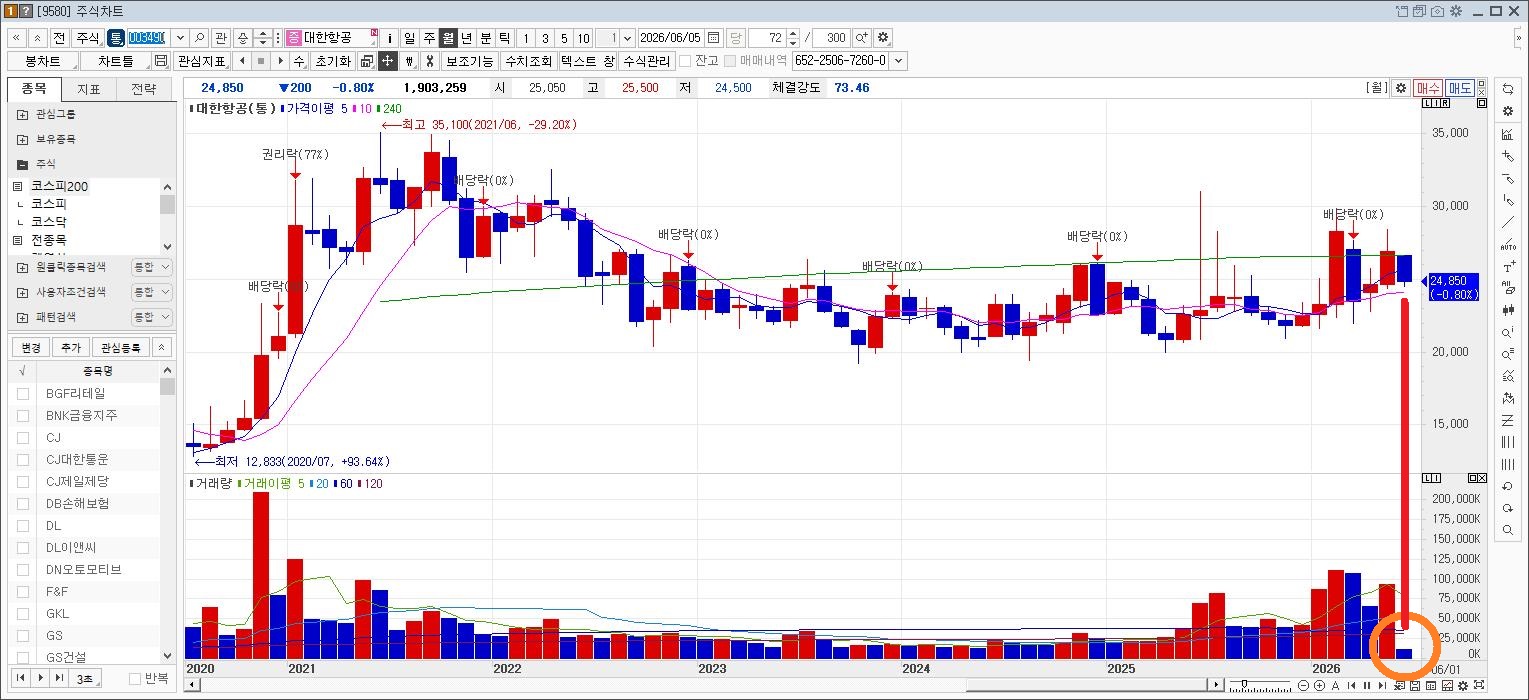1529x700 pixels.
Task: Select the 일 (daily) period button
Action: click(x=409, y=38)
